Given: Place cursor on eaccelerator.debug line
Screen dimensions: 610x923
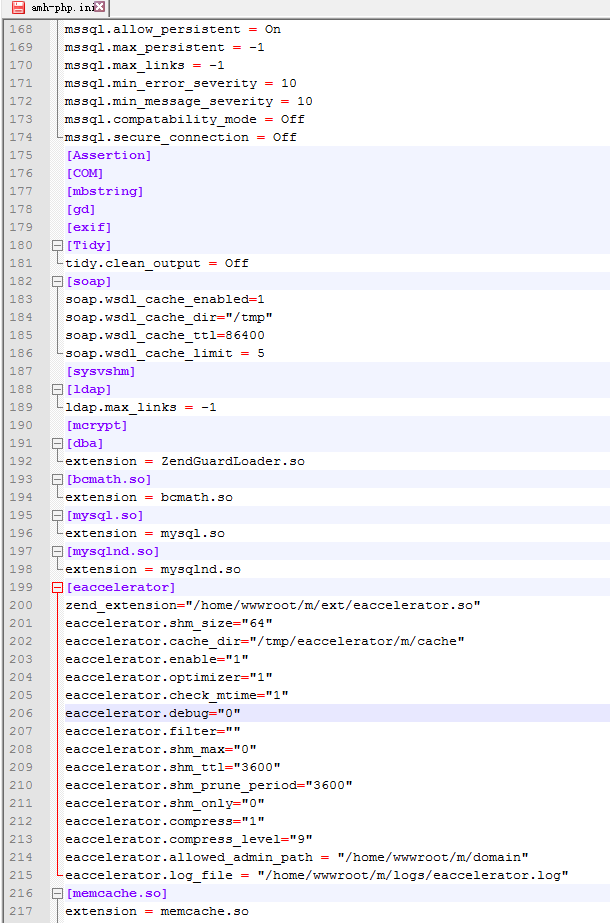Looking at the screenshot, I should coord(152,713).
